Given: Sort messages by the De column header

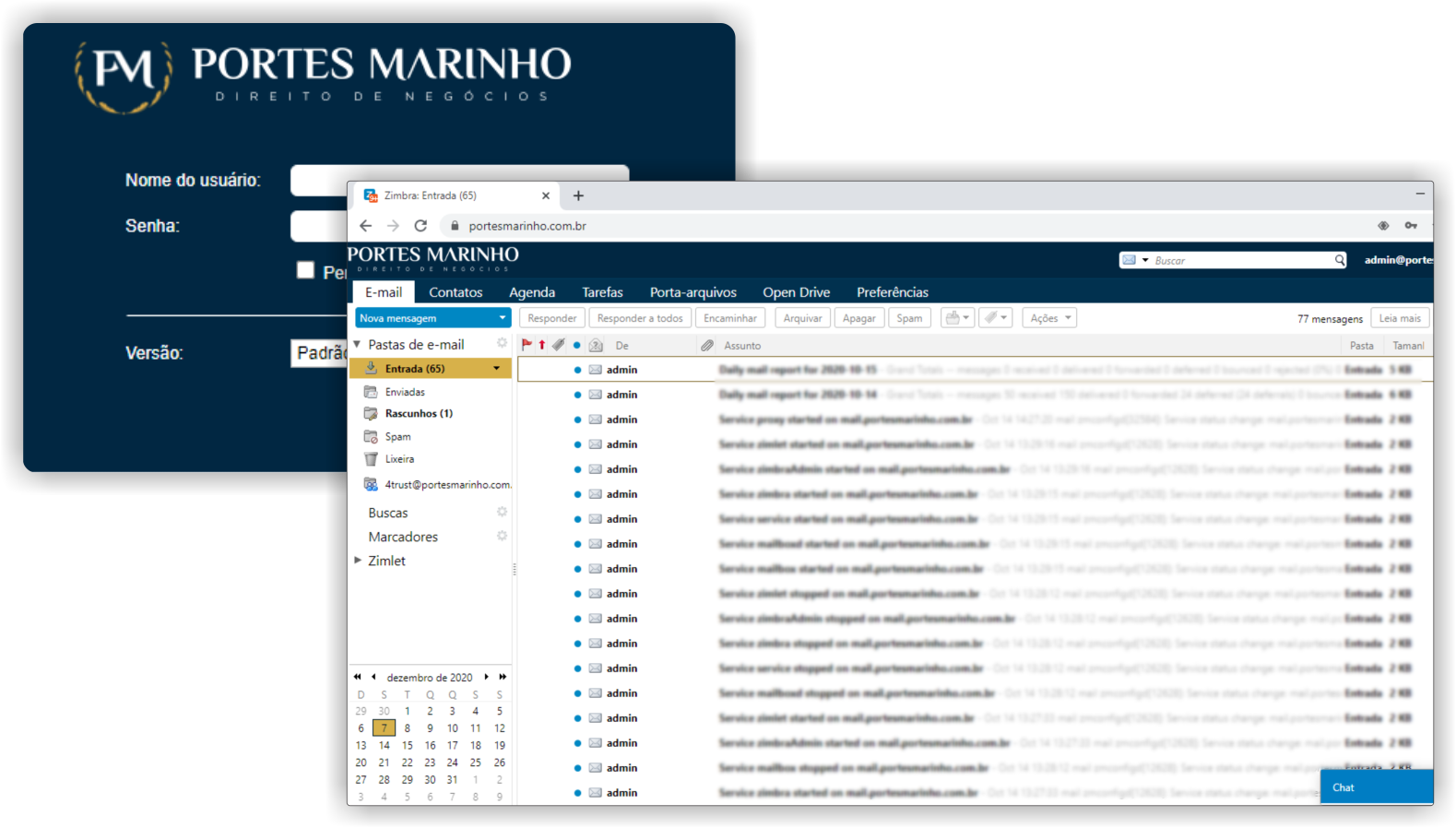Looking at the screenshot, I should pyautogui.click(x=622, y=346).
